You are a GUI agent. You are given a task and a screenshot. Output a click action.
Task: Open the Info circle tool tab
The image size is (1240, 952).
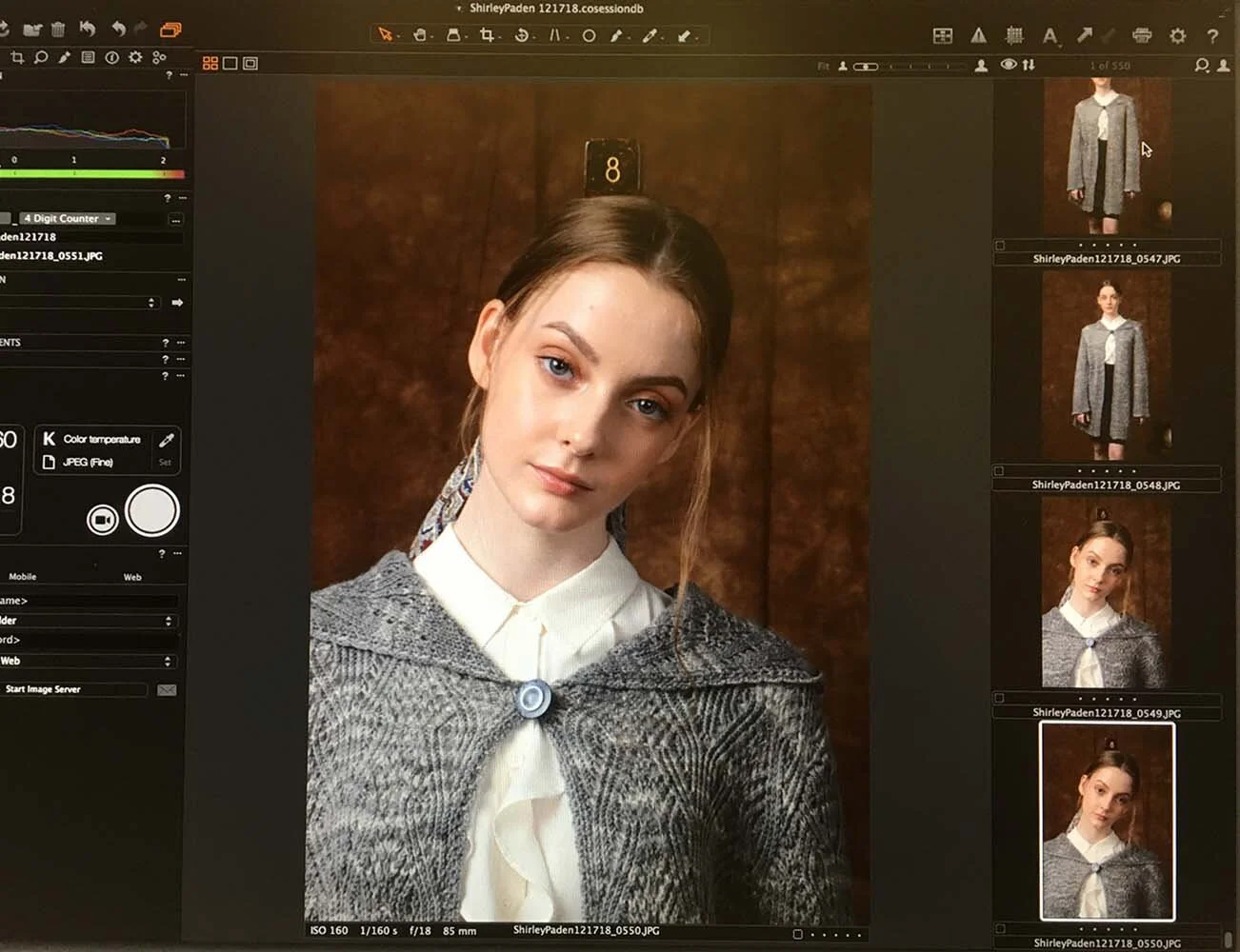(111, 57)
